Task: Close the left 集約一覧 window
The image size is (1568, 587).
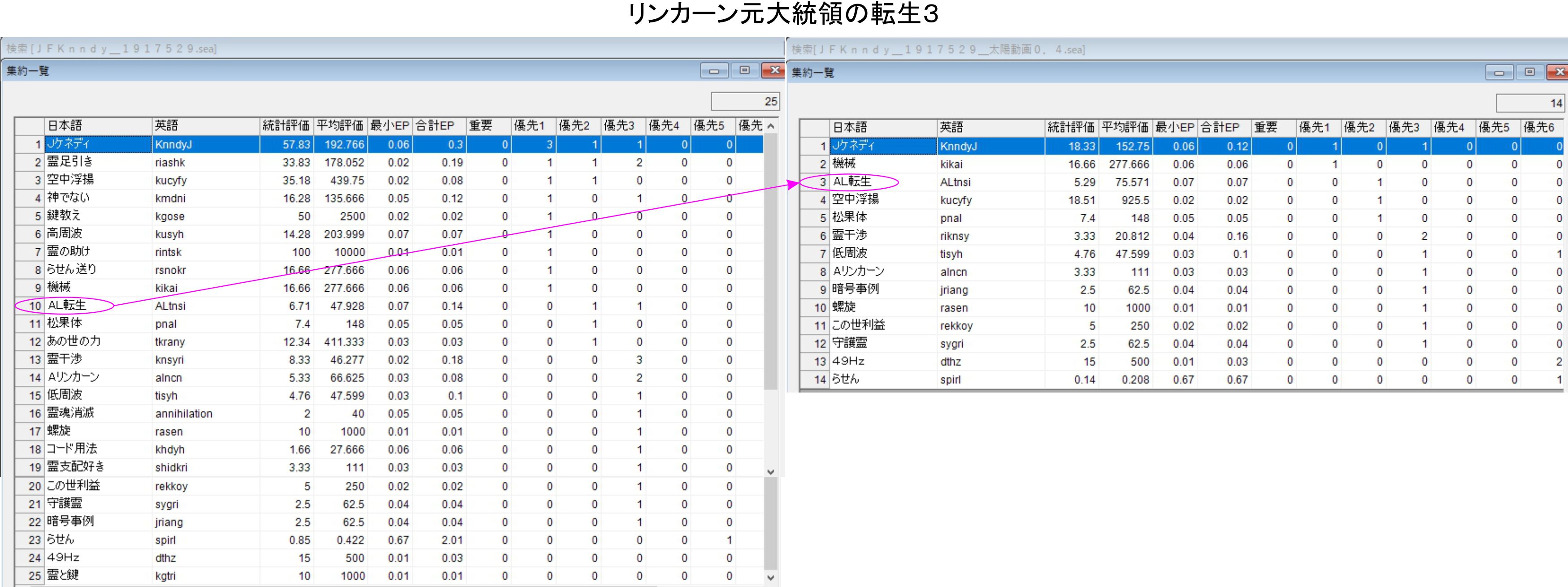Action: (773, 70)
